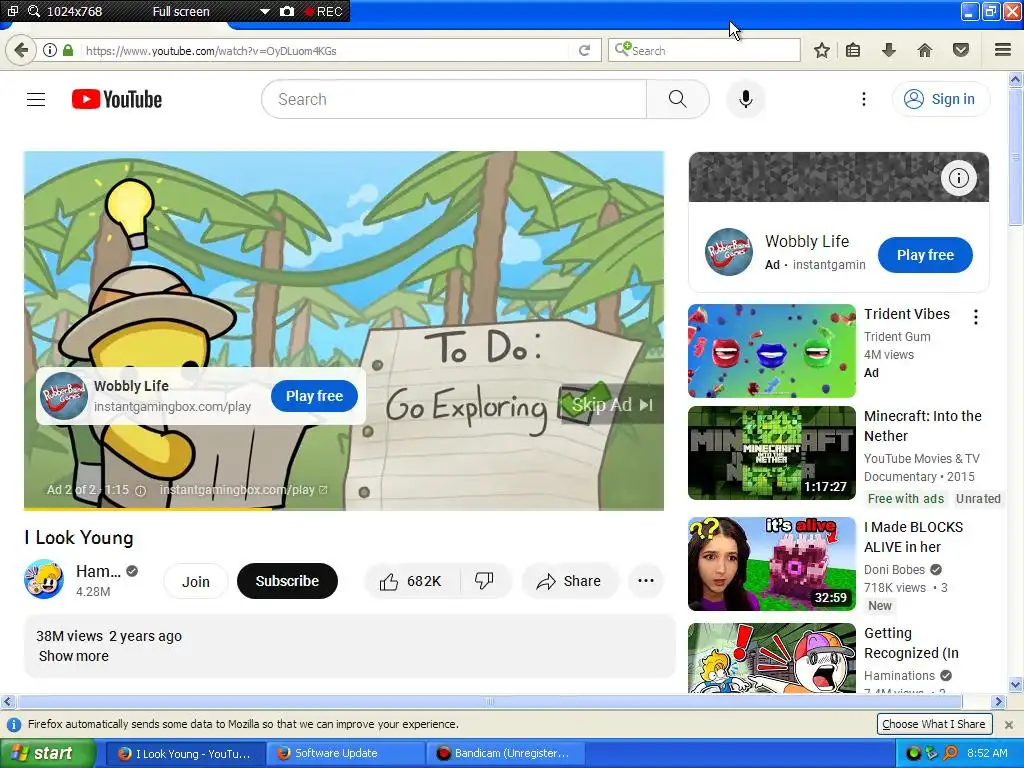Open ad info icon in sidebar banner
This screenshot has height=768, width=1024.
[959, 178]
